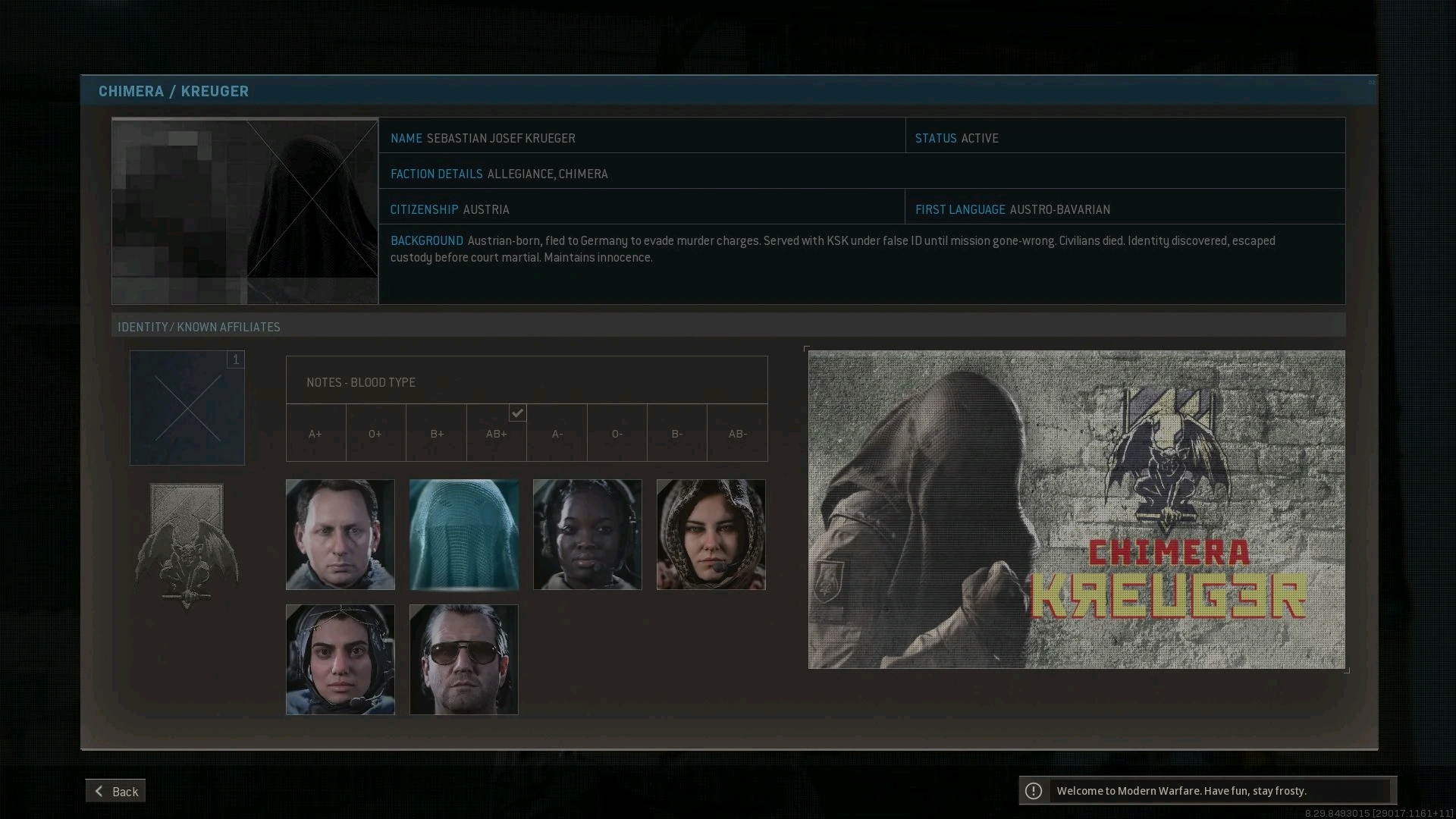Select affiliate portrait with teal mesh veil
1456x819 pixels.
464,535
